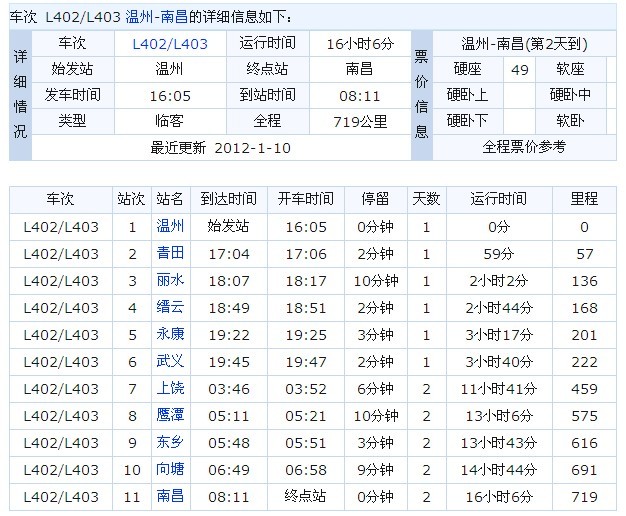626x516 pixels.
Task: Click the 硬座 price value 49
Action: pos(519,70)
